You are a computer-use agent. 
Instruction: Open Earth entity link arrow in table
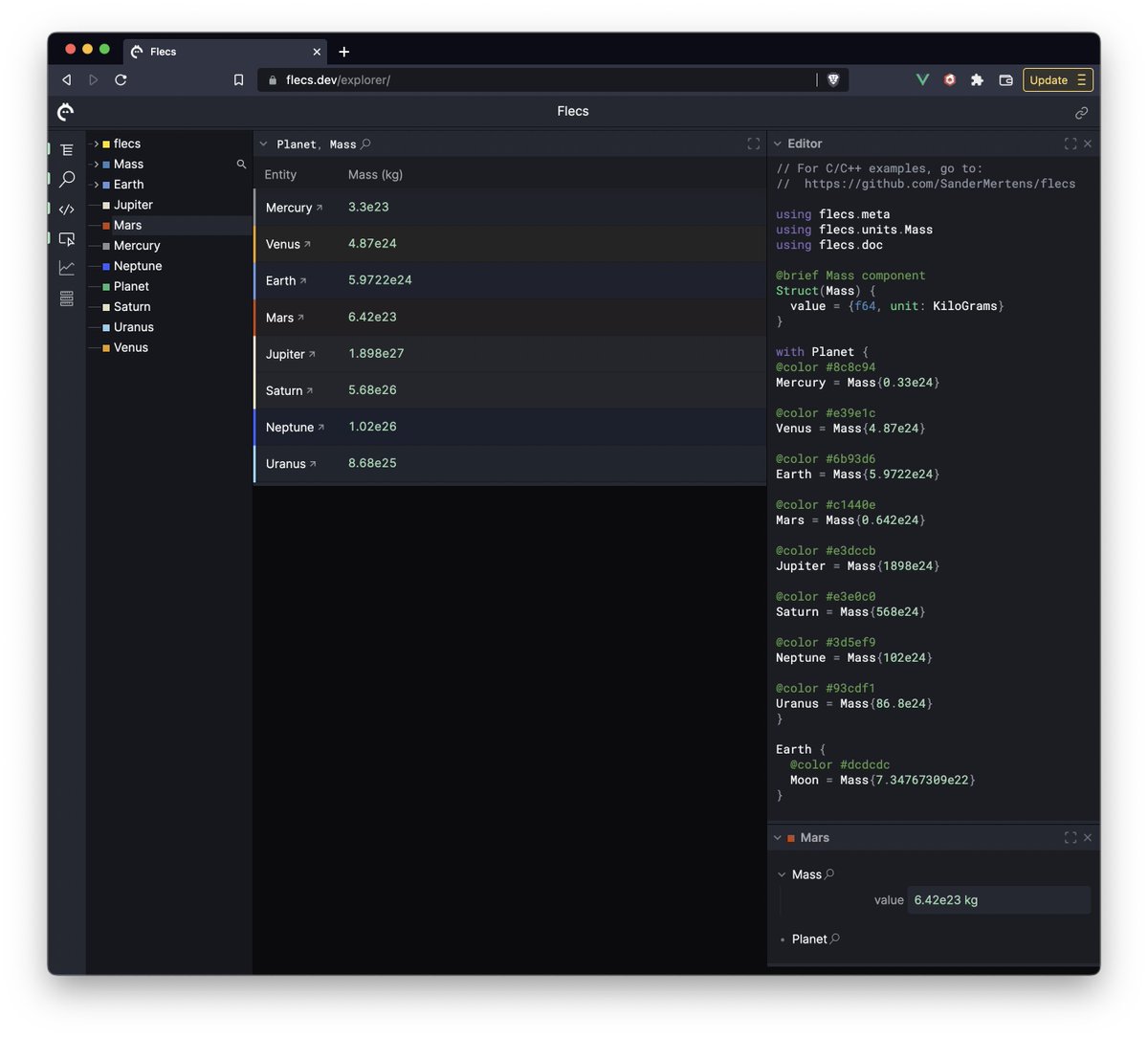pyautogui.click(x=303, y=280)
